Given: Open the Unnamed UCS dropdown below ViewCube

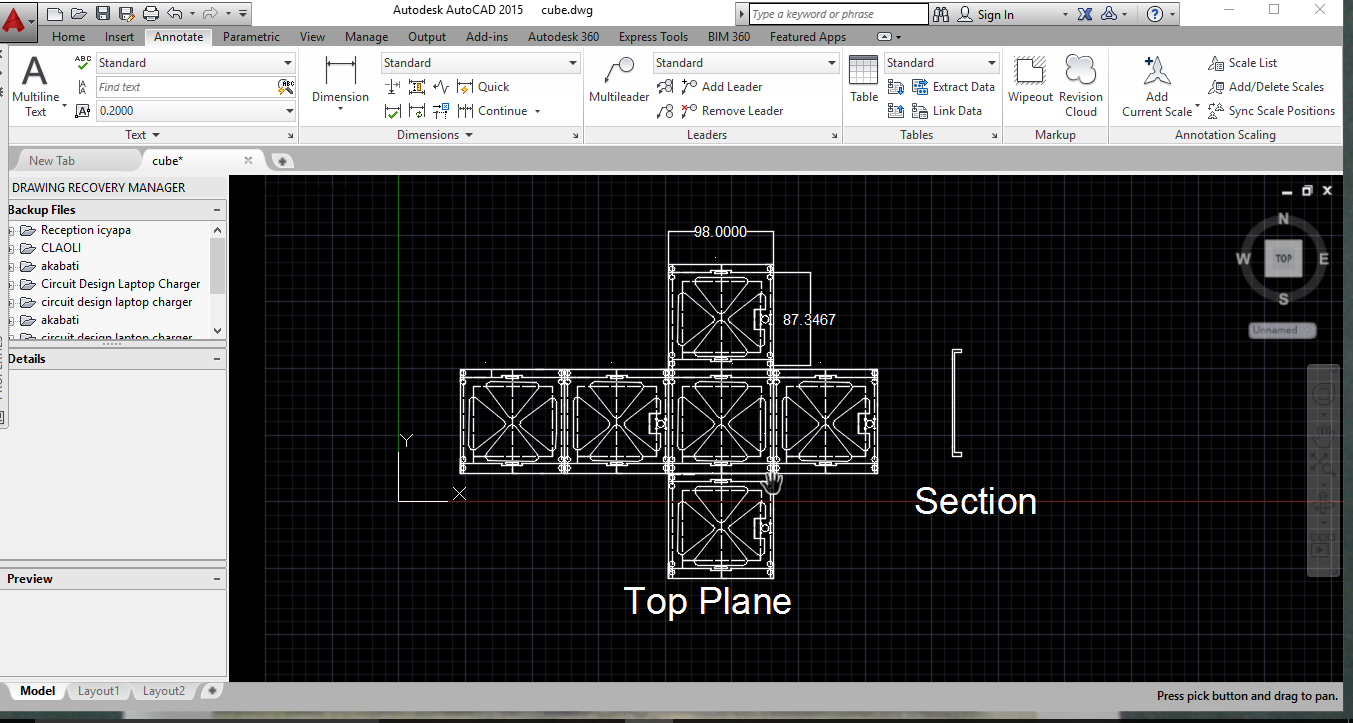Looking at the screenshot, I should pyautogui.click(x=1283, y=330).
